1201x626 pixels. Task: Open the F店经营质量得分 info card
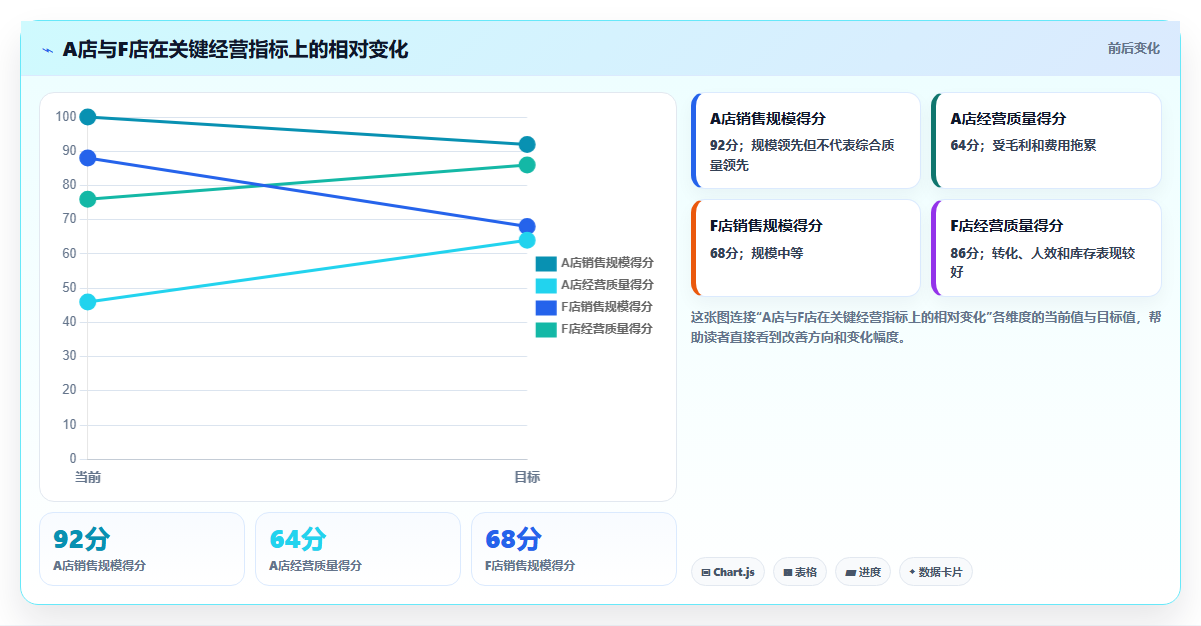1046,248
